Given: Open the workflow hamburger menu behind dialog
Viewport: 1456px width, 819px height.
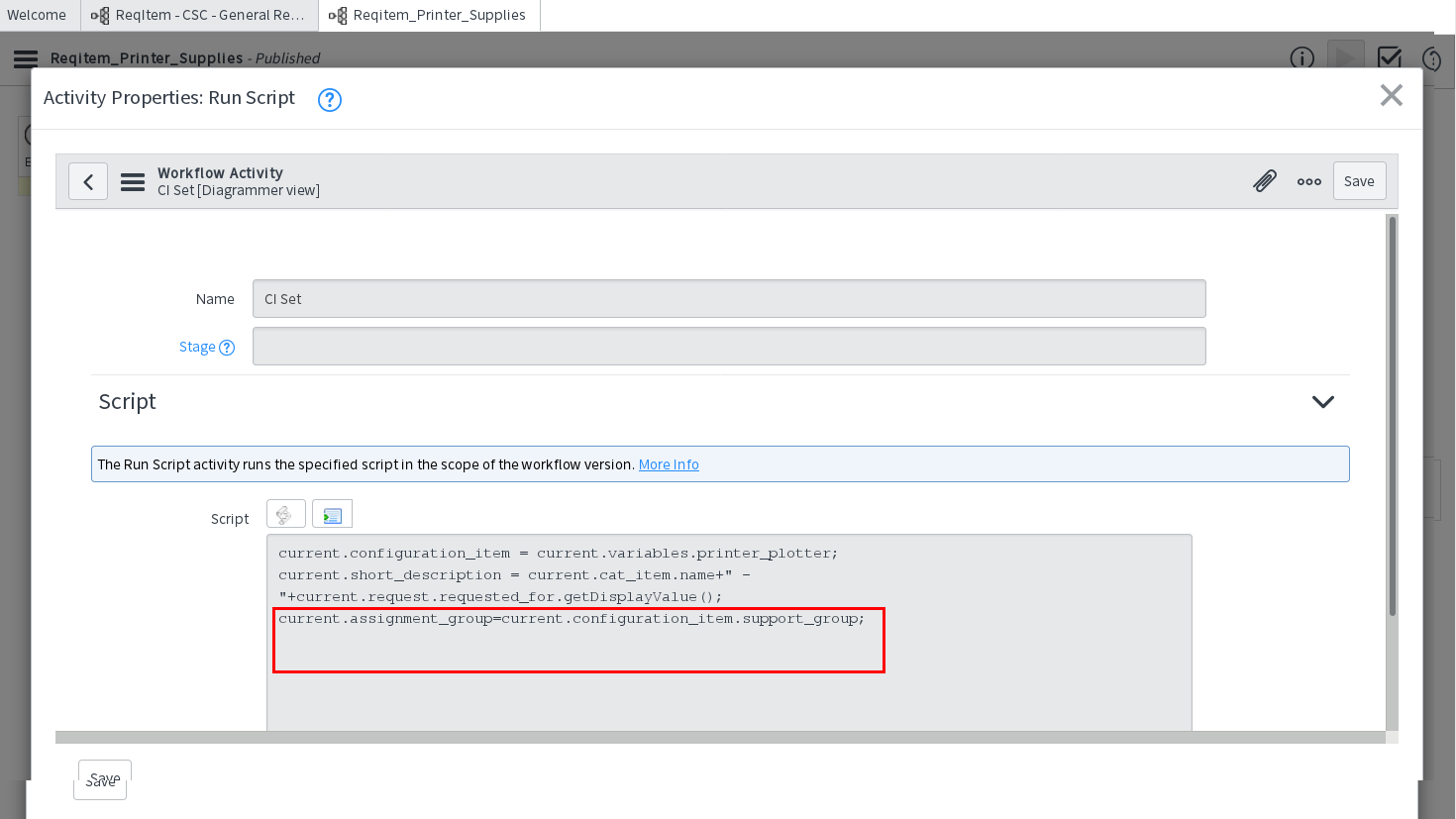Looking at the screenshot, I should 26,58.
